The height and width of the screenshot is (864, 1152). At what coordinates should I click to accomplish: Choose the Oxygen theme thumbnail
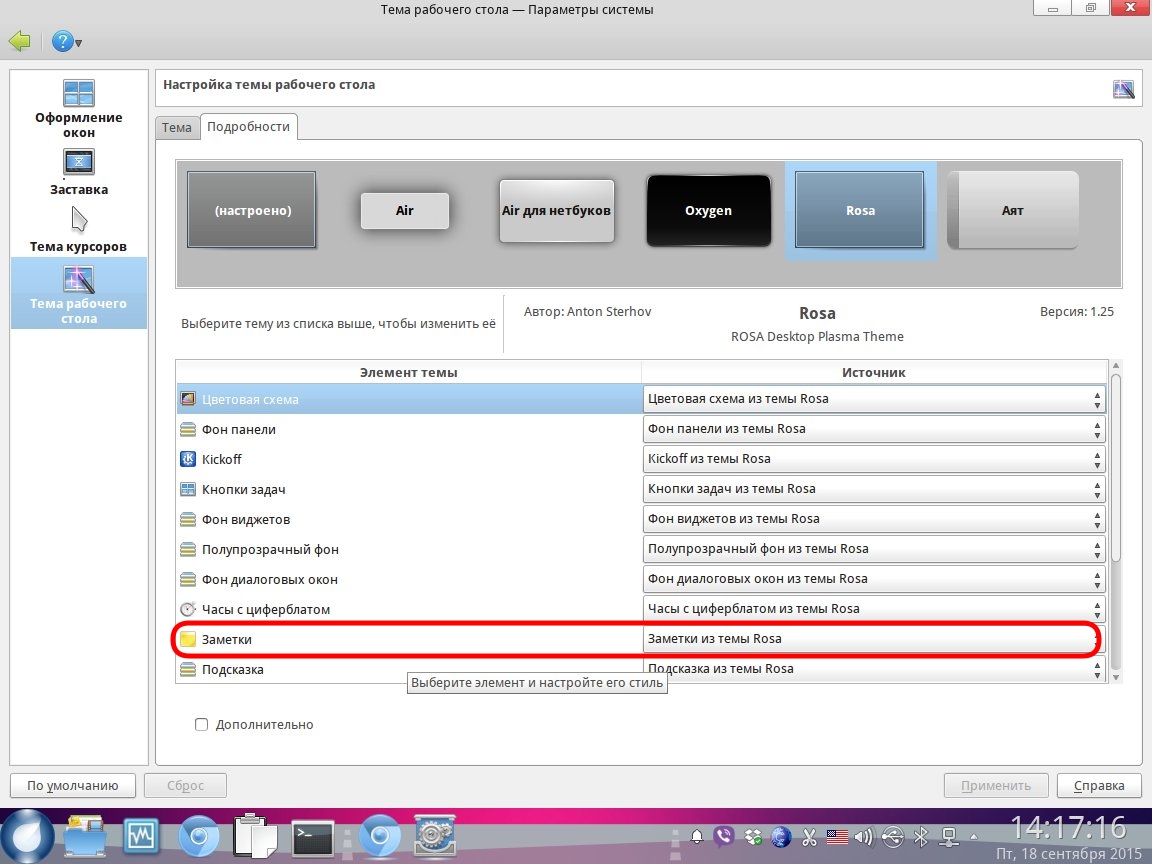pyautogui.click(x=708, y=211)
